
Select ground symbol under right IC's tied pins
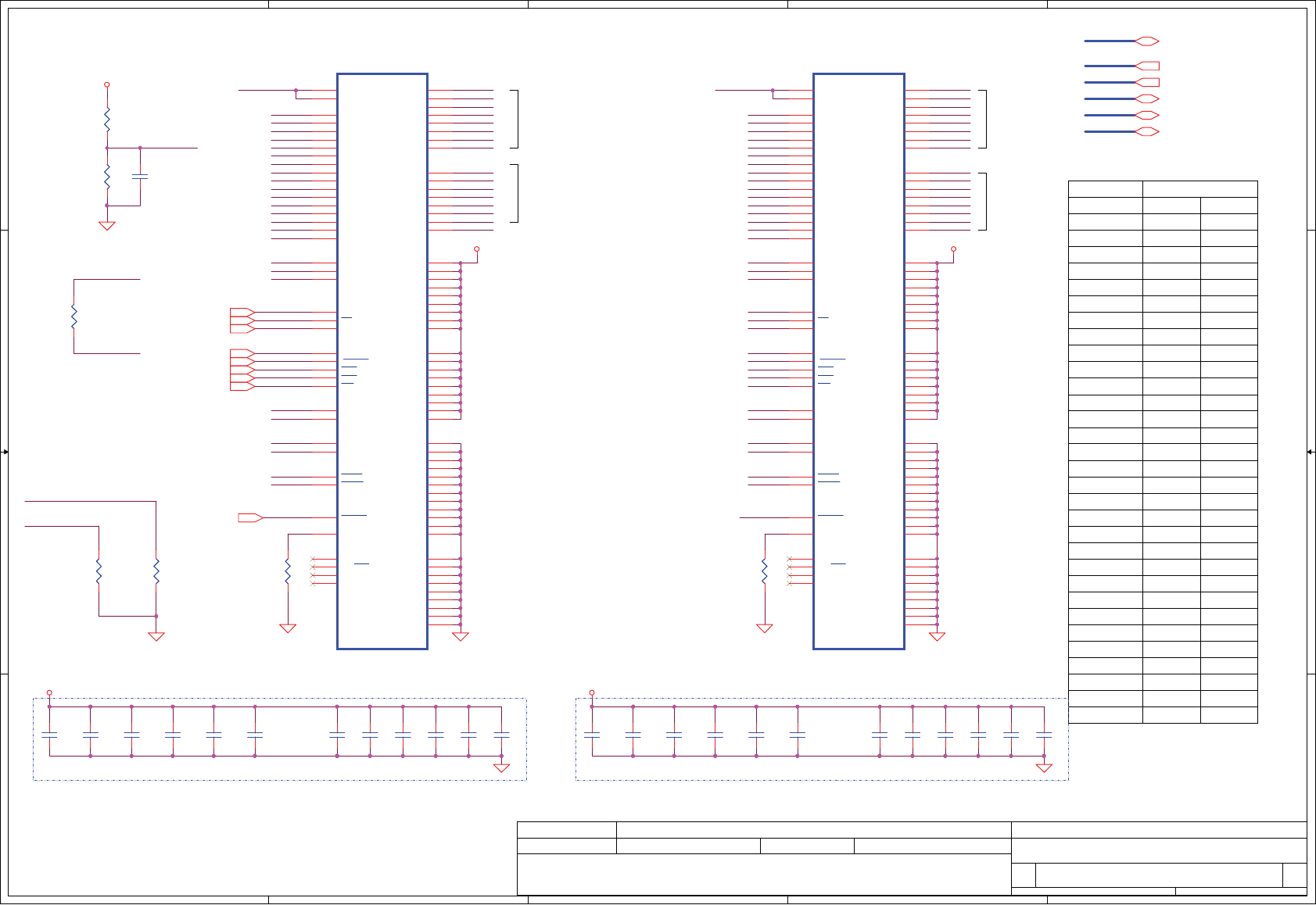point(937,636)
